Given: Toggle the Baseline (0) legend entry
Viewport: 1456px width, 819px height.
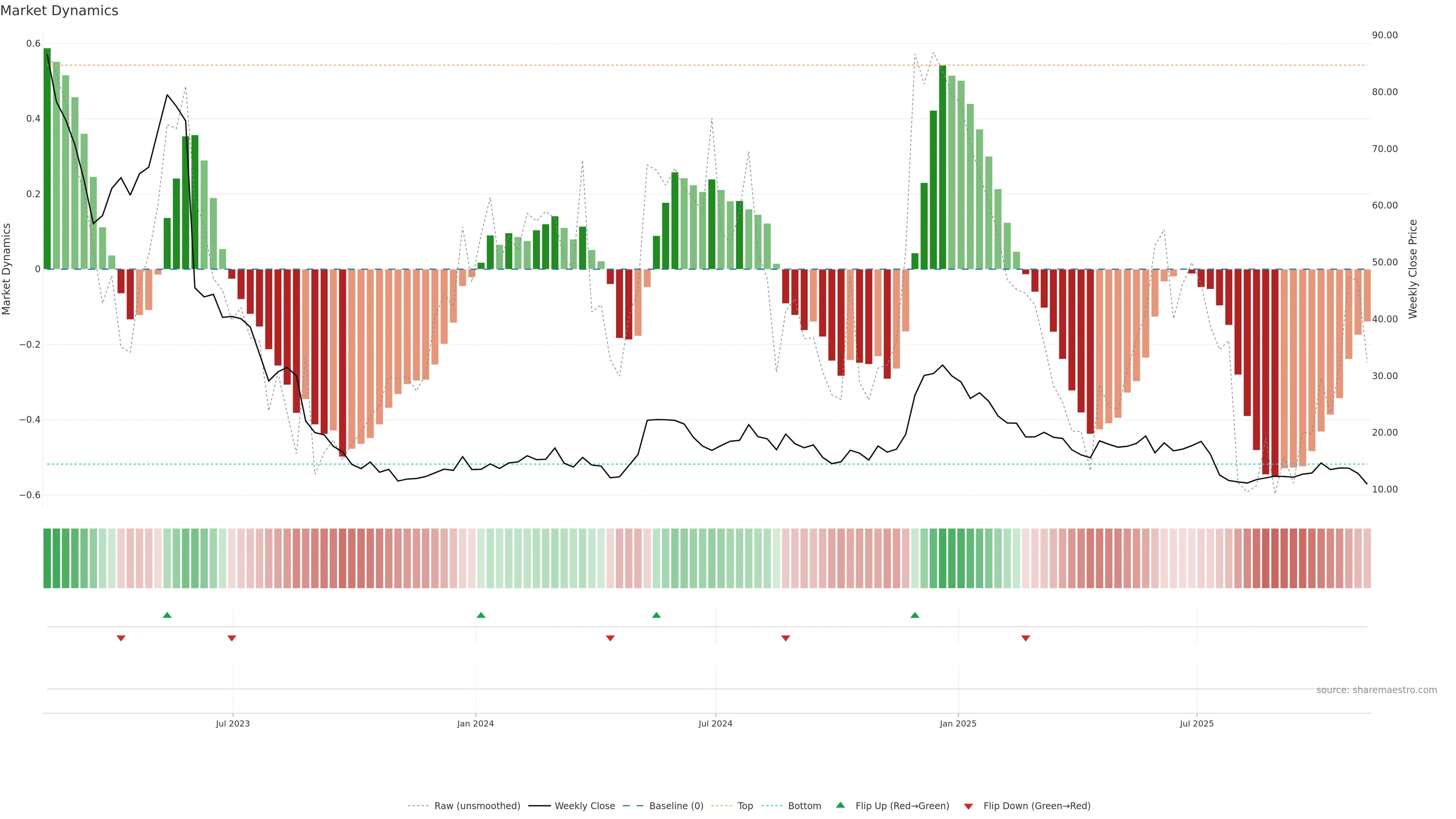Looking at the screenshot, I should tap(676, 806).
